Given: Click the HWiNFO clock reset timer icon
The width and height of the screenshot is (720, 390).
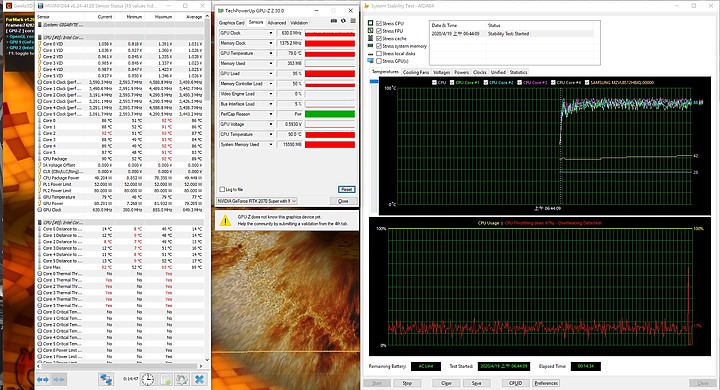Looking at the screenshot, I should pyautogui.click(x=147, y=379).
